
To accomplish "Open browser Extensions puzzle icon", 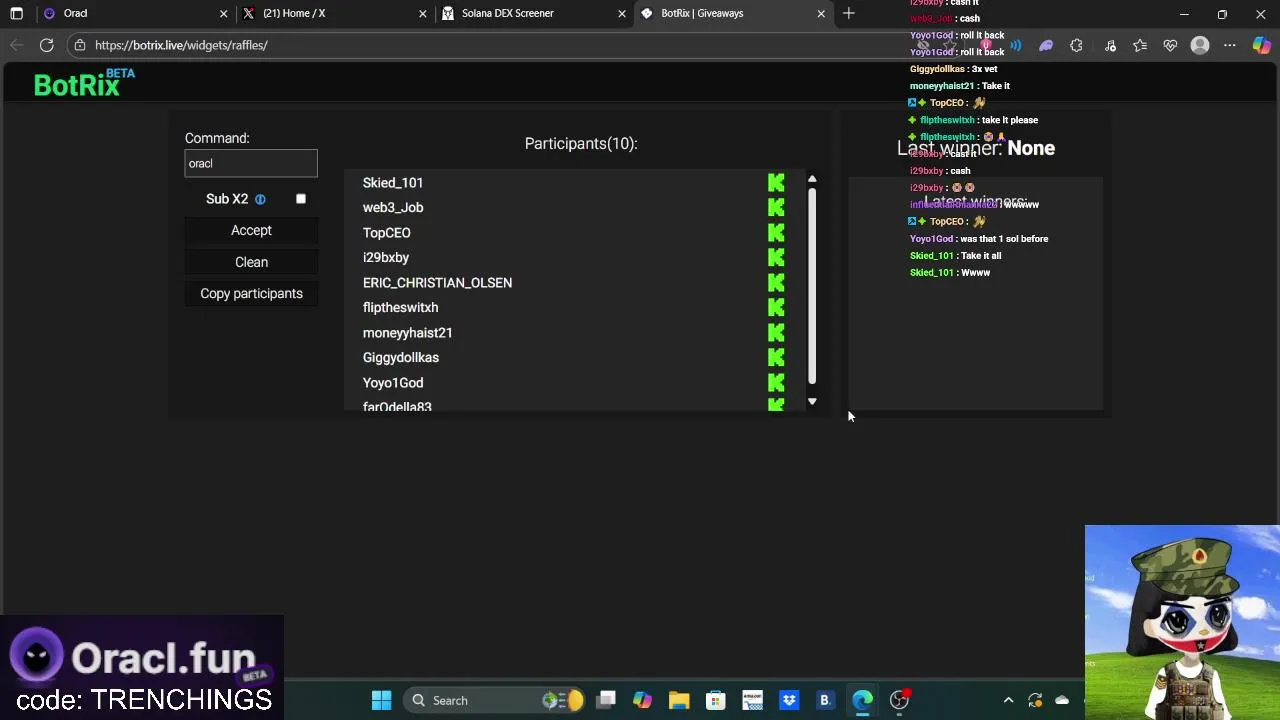I will click(1076, 45).
